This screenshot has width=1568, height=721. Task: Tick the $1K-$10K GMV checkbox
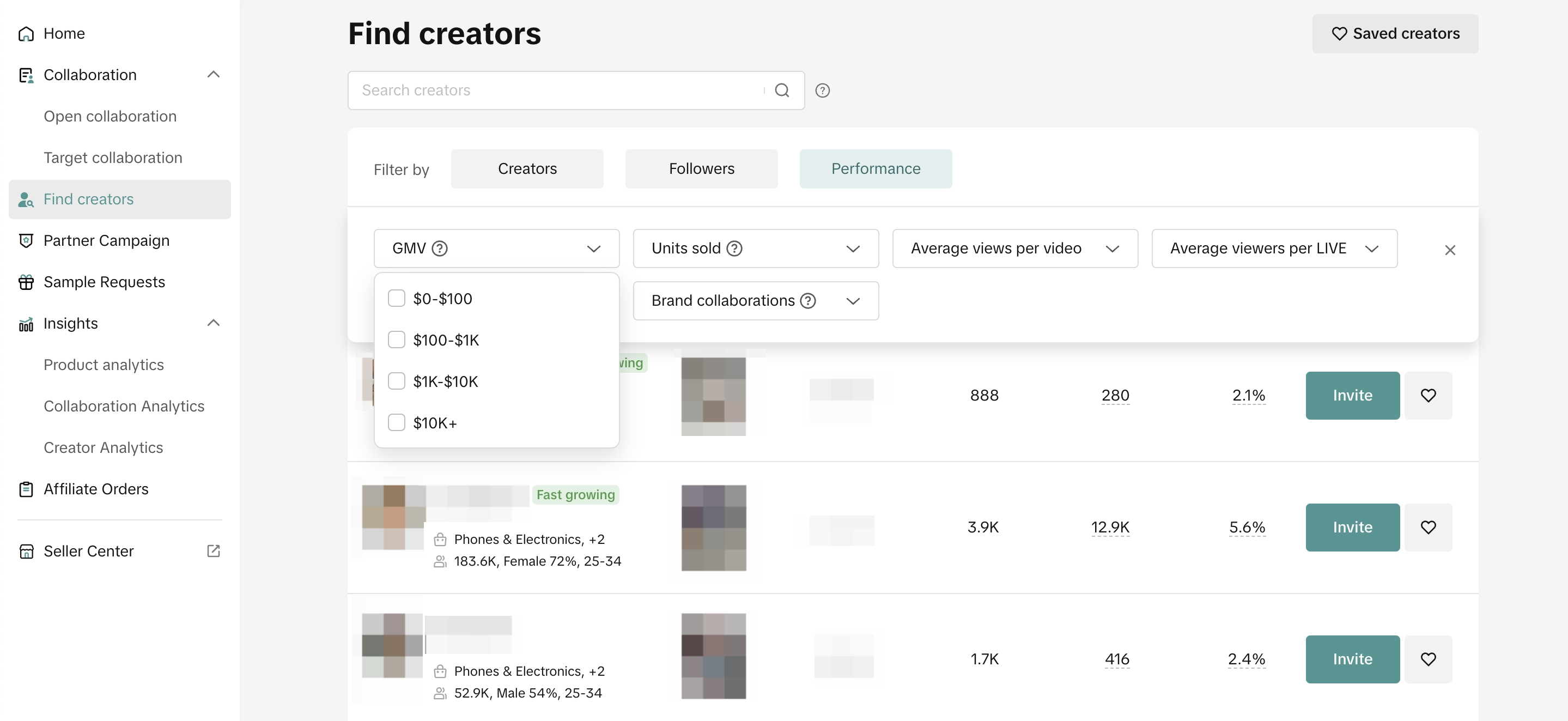click(x=396, y=381)
